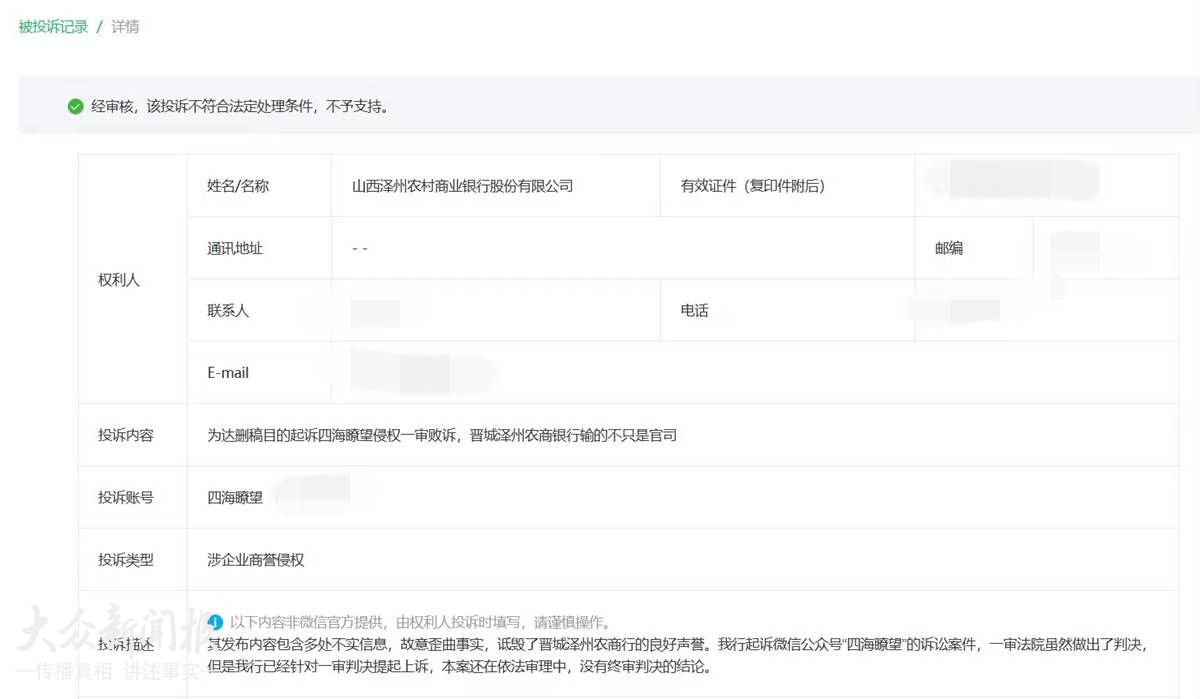
Task: Click the green checkmark status icon
Action: 75,106
